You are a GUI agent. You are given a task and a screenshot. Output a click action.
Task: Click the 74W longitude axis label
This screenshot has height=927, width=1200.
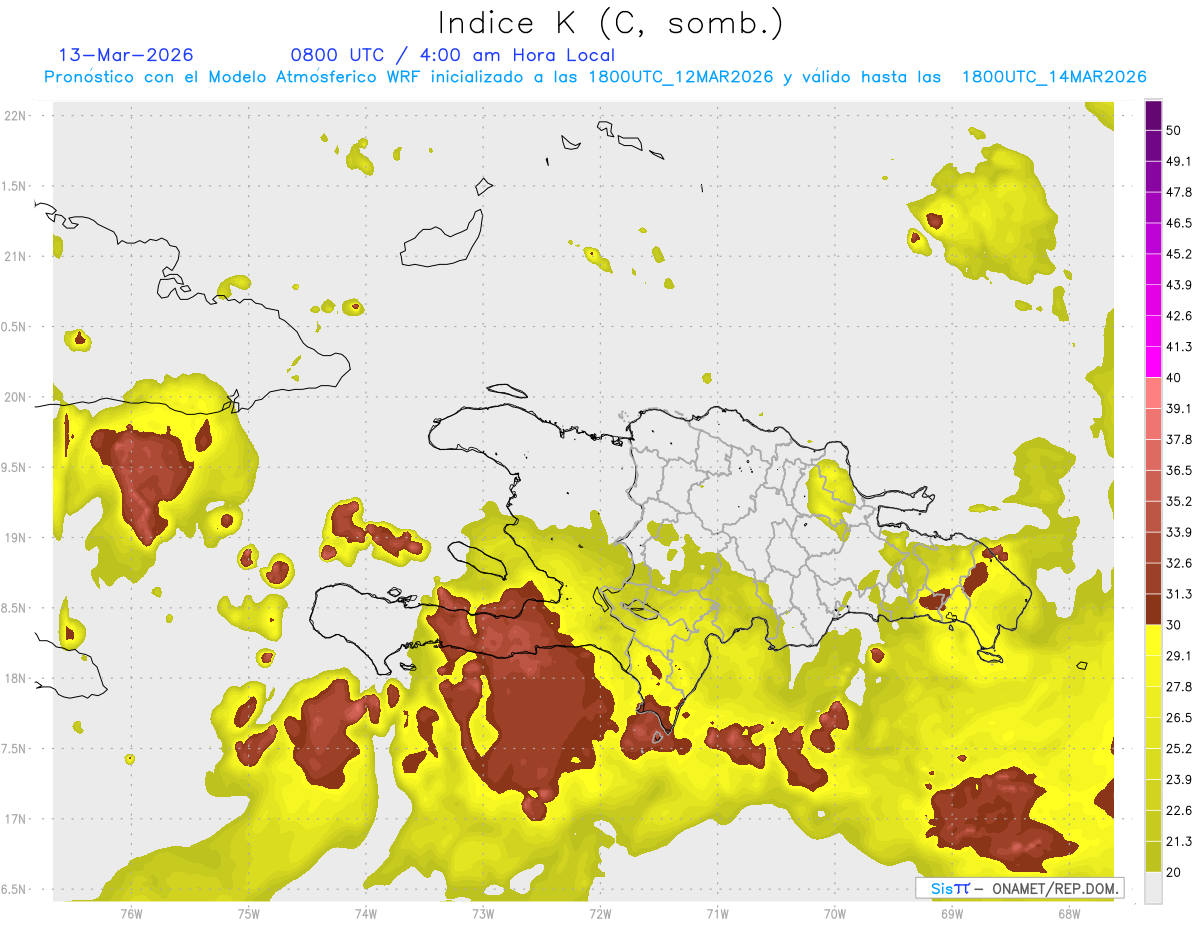pos(366,913)
